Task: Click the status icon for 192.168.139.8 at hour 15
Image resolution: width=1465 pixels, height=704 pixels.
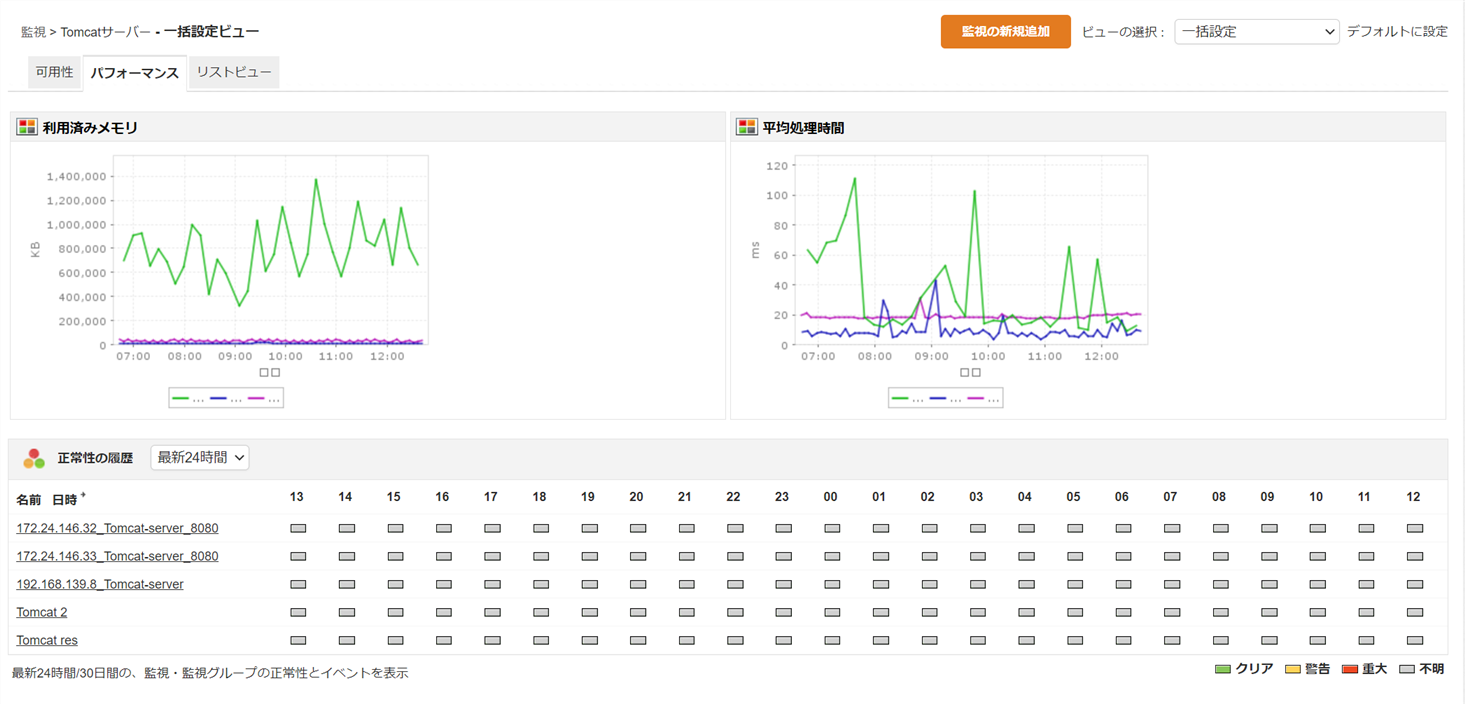Action: point(395,584)
